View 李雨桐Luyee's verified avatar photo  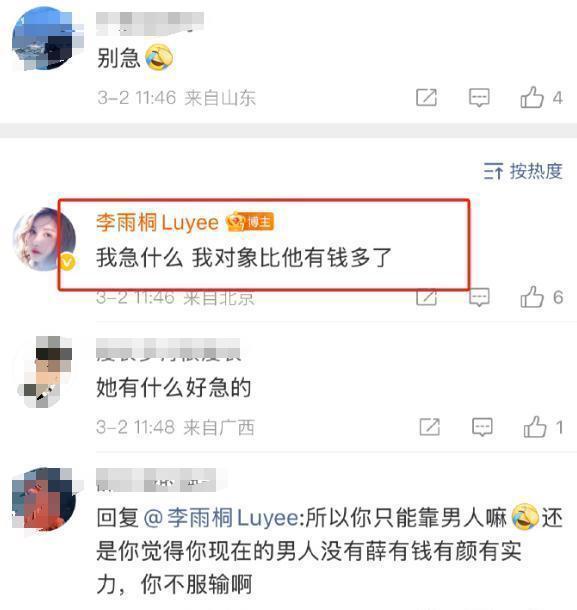coord(44,239)
